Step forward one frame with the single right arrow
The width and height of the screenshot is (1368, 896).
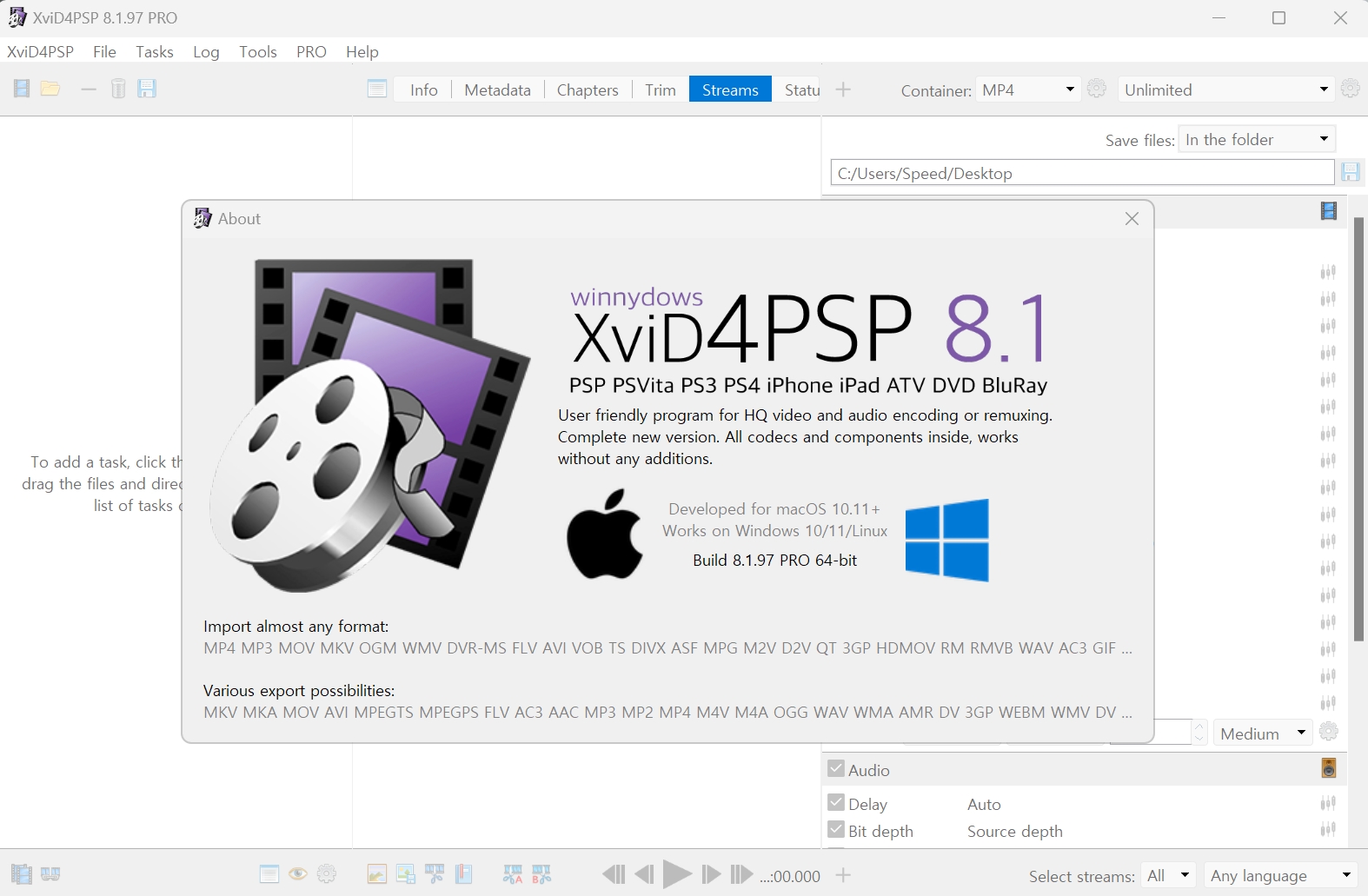[711, 874]
